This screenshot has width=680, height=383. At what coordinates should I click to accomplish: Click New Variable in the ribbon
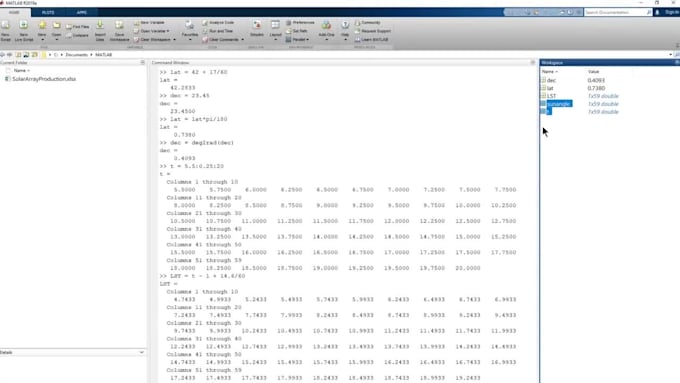pos(149,23)
